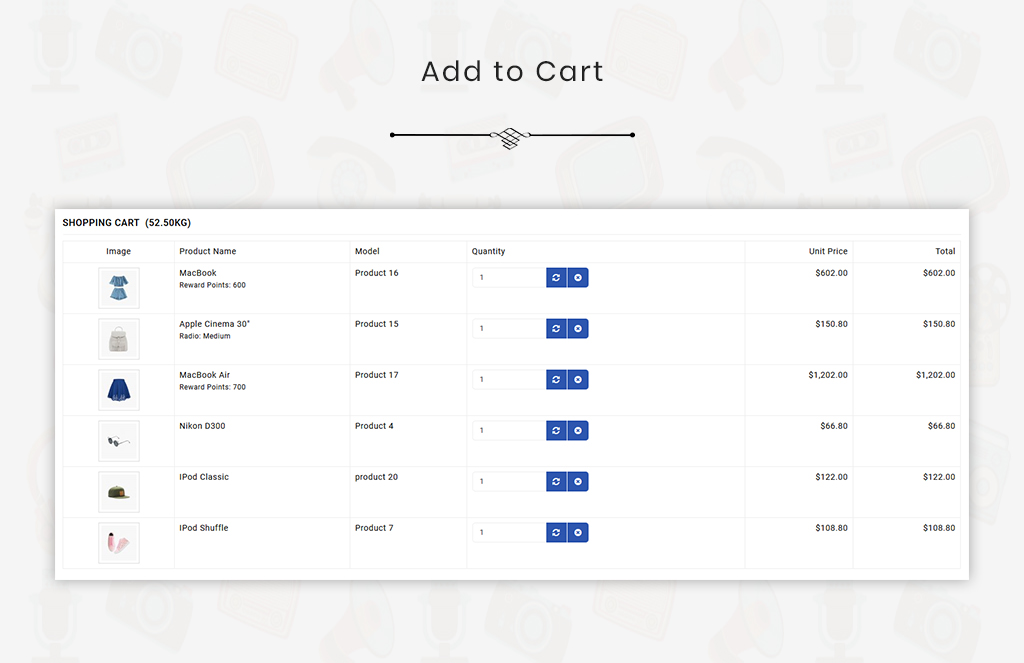Click model cell product 20
Screen dimensions: 1024x663
tap(376, 477)
